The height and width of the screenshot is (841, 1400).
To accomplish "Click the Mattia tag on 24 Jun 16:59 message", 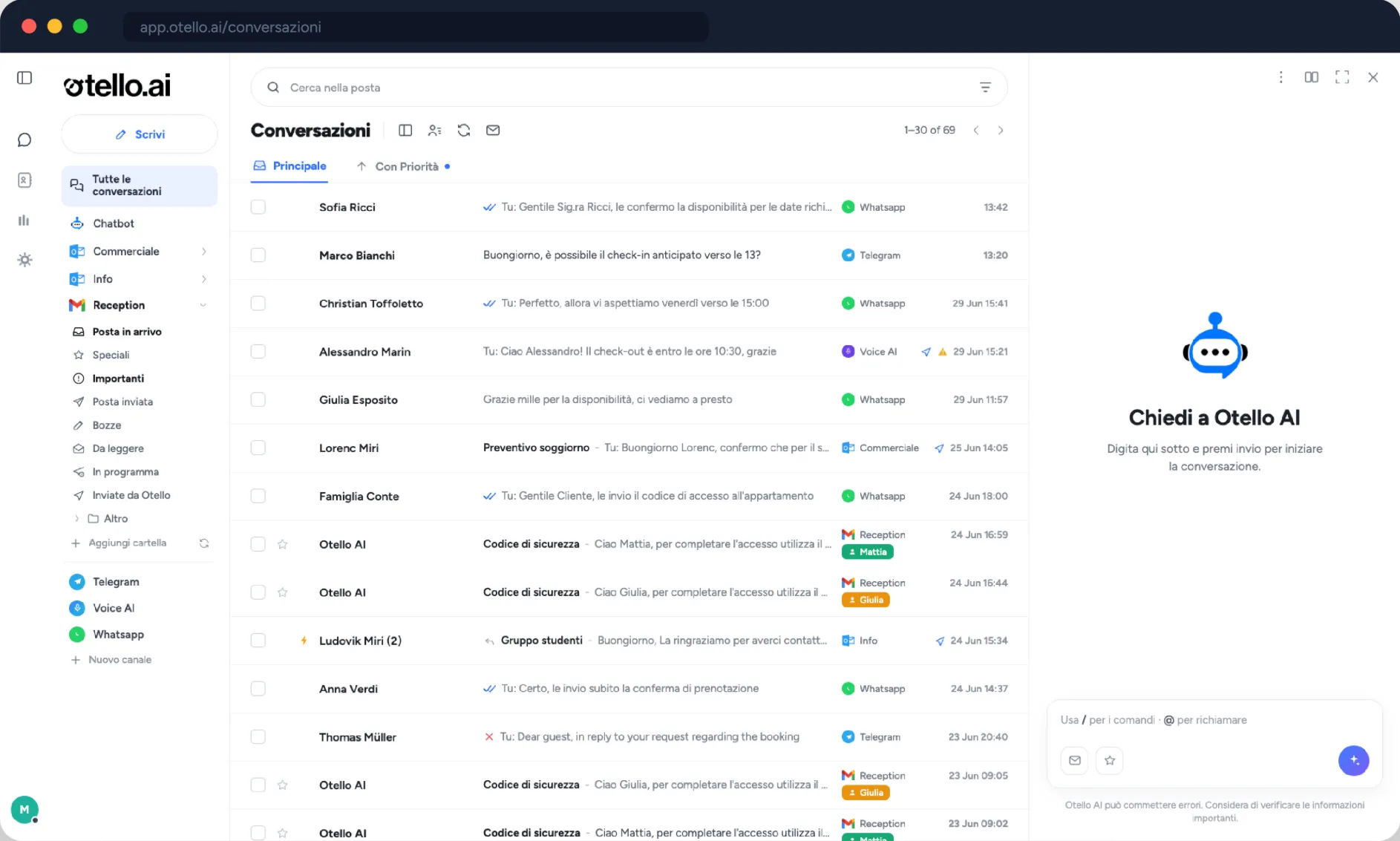I will pos(868,552).
